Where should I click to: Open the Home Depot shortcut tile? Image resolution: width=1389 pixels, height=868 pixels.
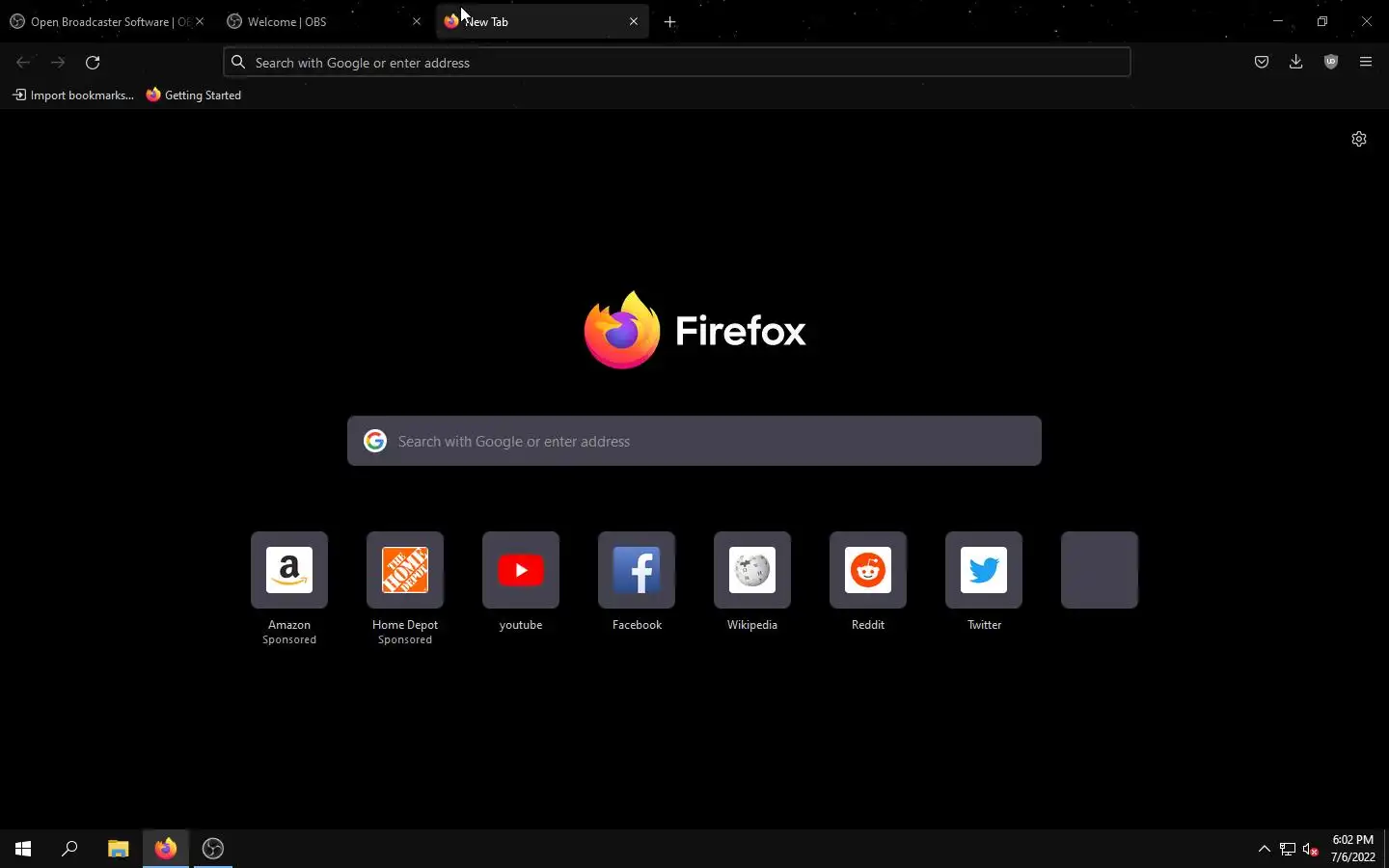[x=405, y=570]
